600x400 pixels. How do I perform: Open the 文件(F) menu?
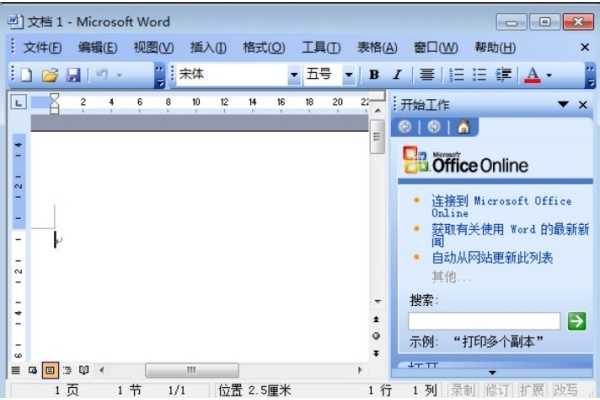pyautogui.click(x=42, y=48)
